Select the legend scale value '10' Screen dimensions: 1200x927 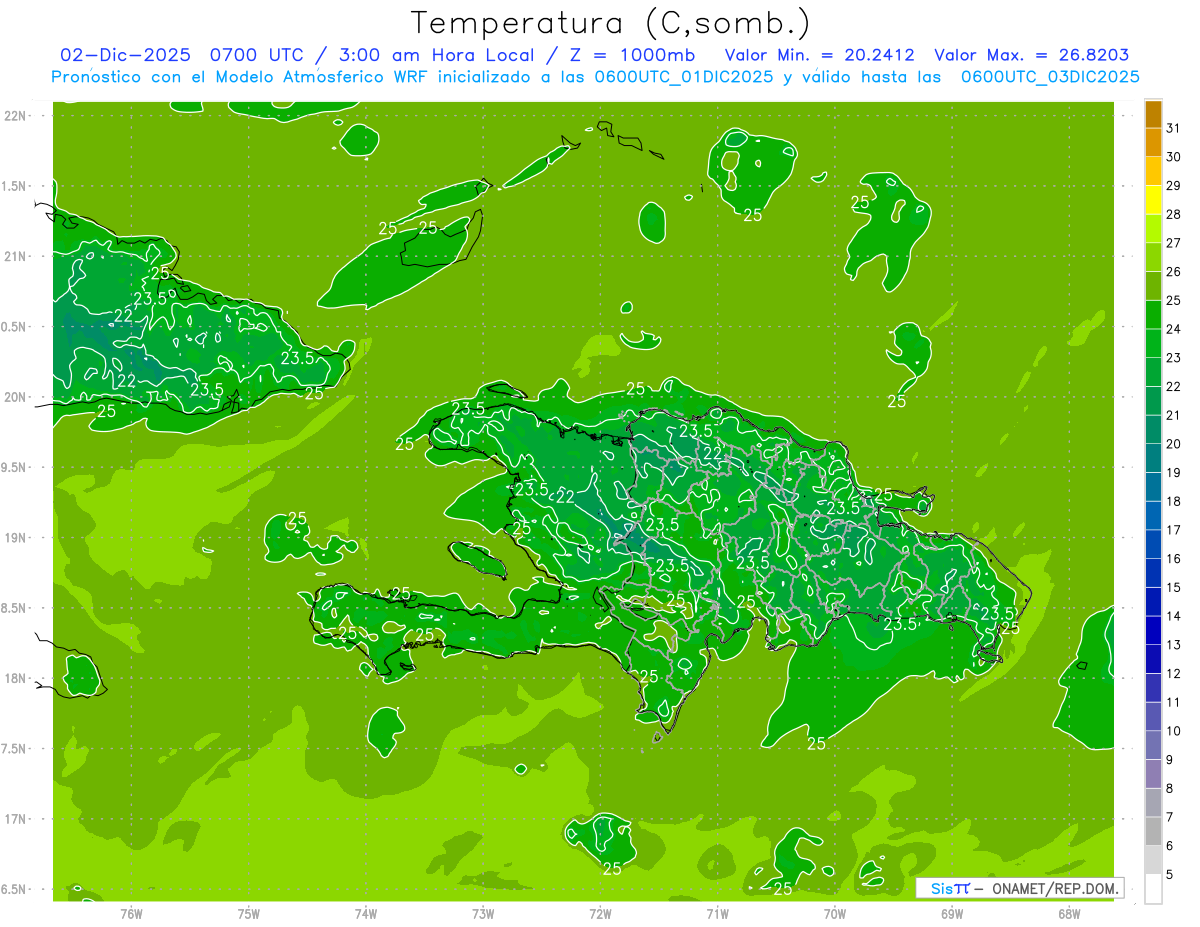1174,731
